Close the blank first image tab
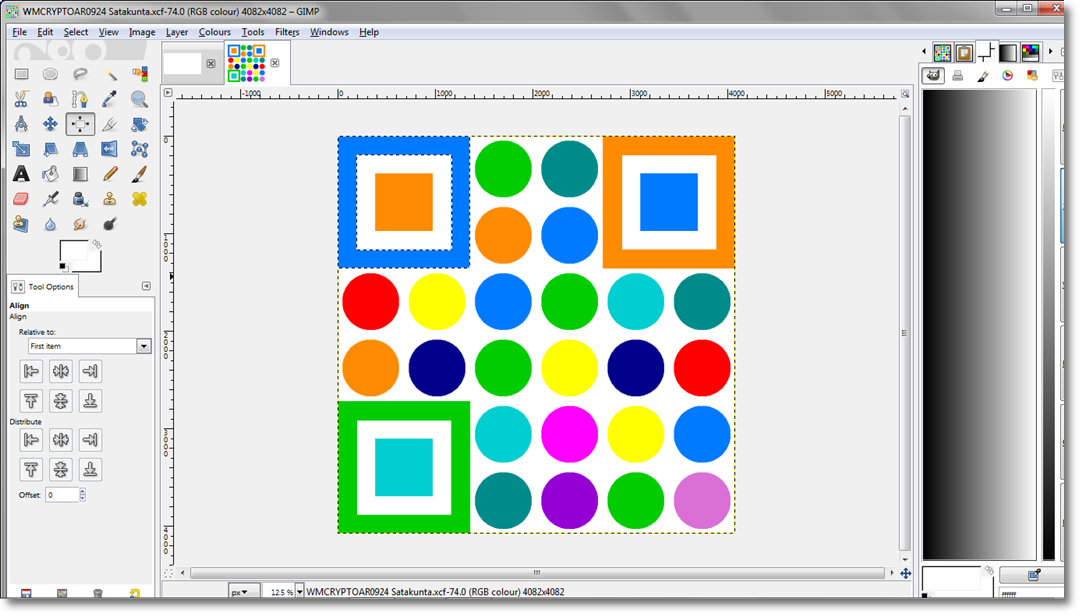This screenshot has height=615, width=1080. point(211,63)
